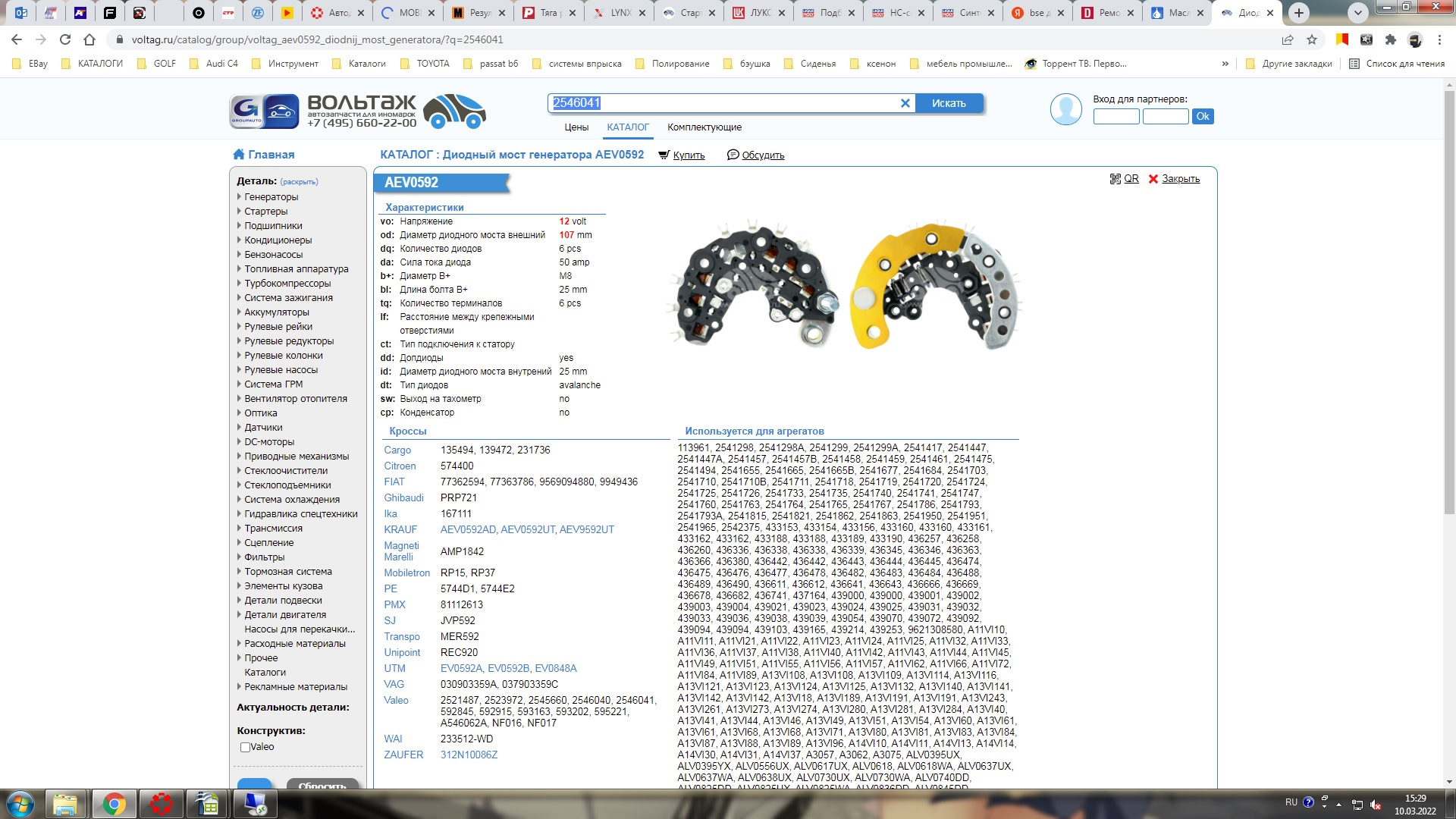Open the Оптика category
Image resolution: width=1456 pixels, height=819 pixels.
pyautogui.click(x=260, y=413)
